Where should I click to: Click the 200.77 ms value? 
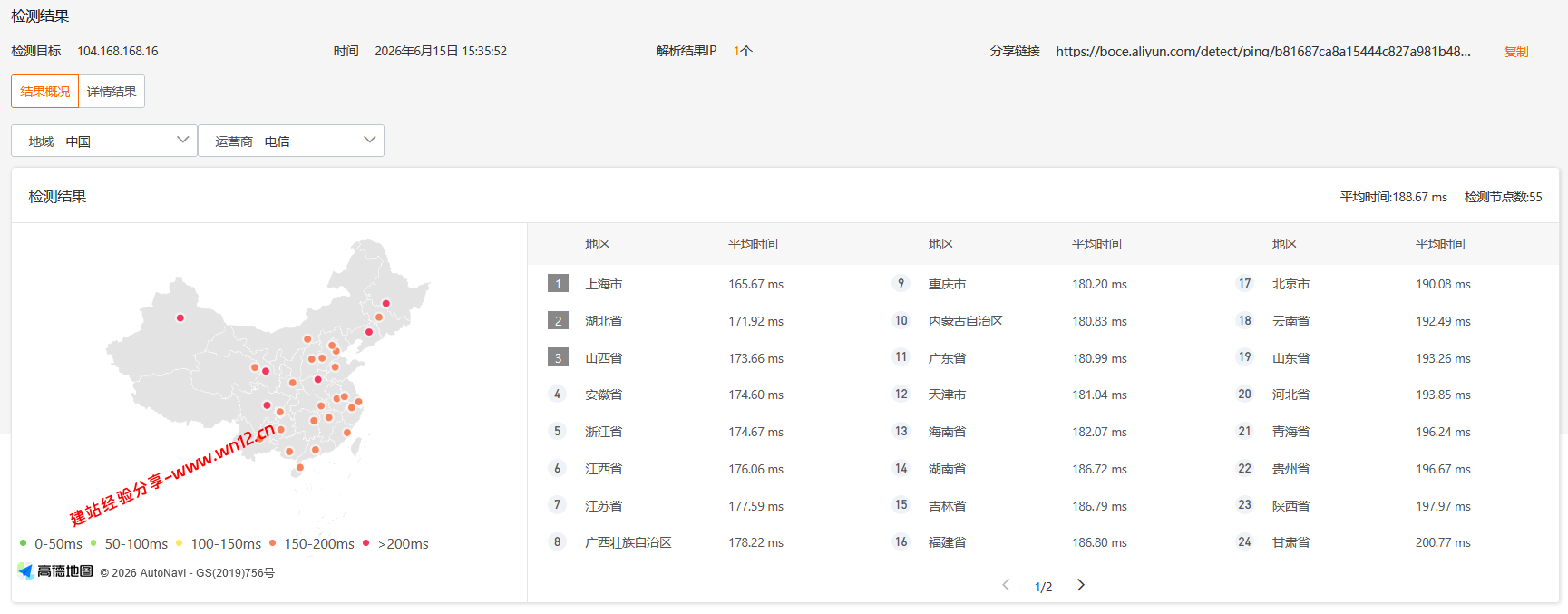pos(1443,542)
